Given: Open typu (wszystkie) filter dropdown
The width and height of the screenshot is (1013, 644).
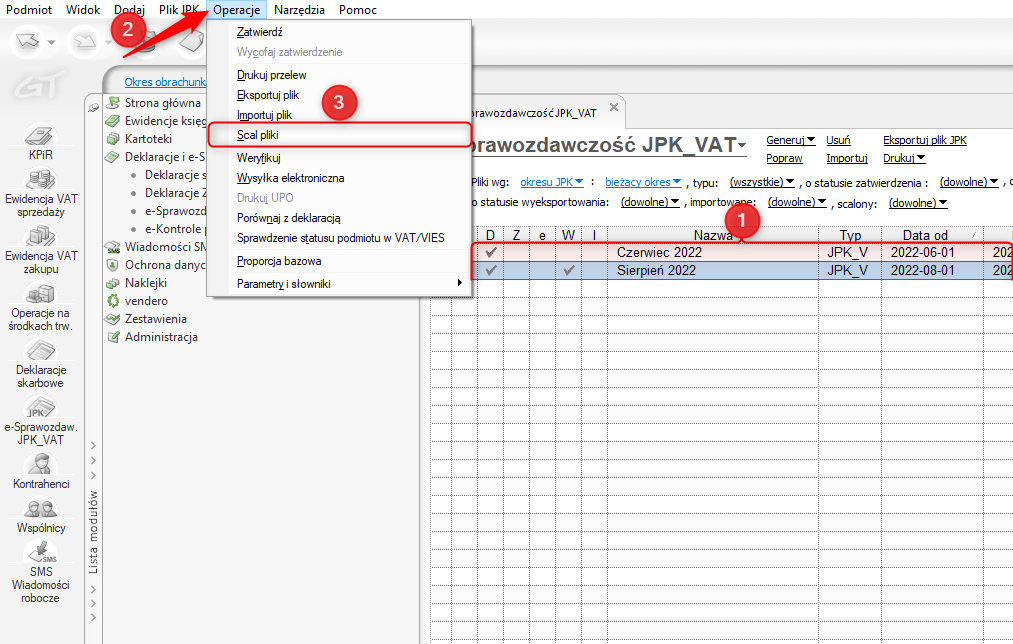Looking at the screenshot, I should click(762, 182).
